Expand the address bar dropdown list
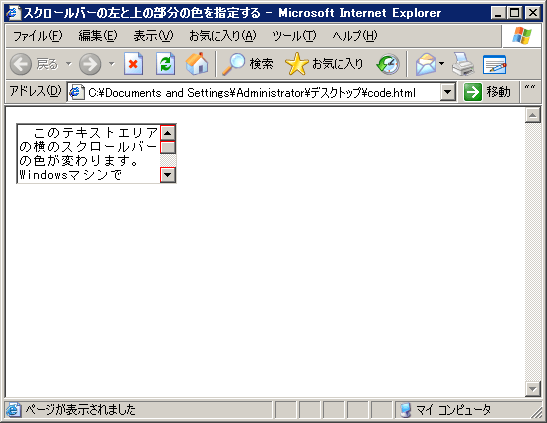Screen dimensions: 547x423 (x=447, y=93)
